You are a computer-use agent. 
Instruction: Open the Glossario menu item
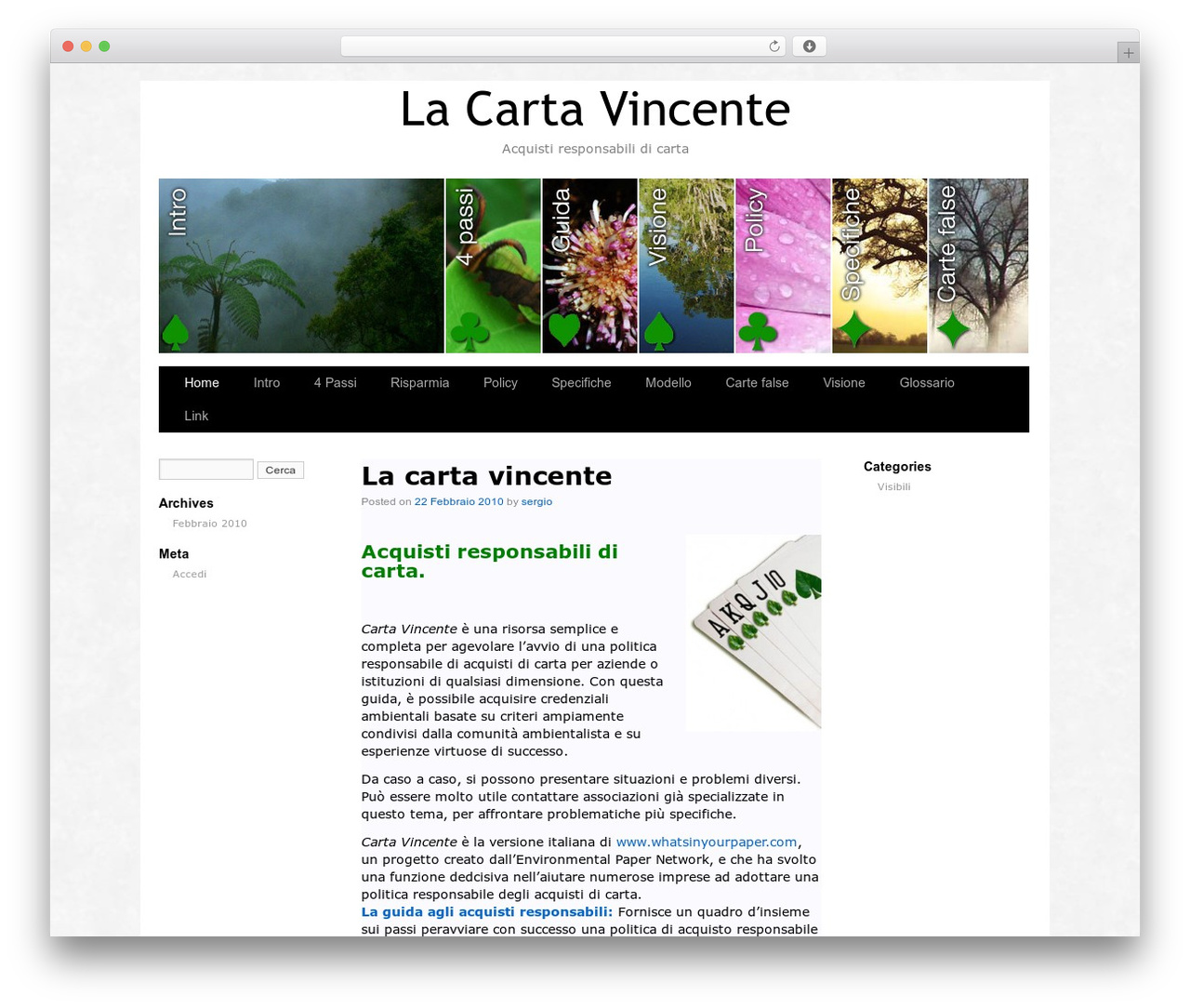(x=927, y=383)
